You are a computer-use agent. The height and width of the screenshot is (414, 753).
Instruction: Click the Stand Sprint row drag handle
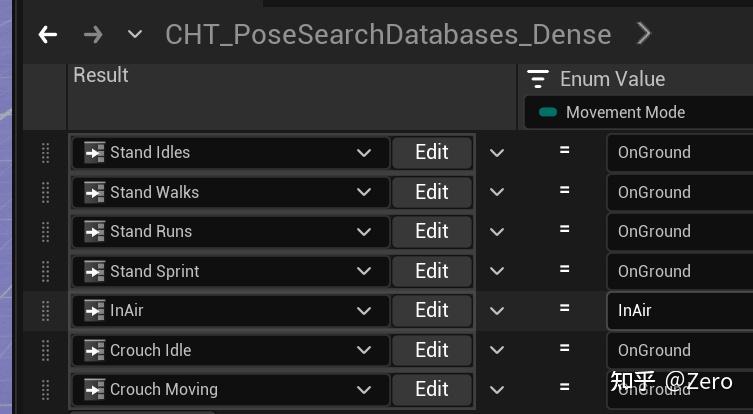click(x=45, y=271)
